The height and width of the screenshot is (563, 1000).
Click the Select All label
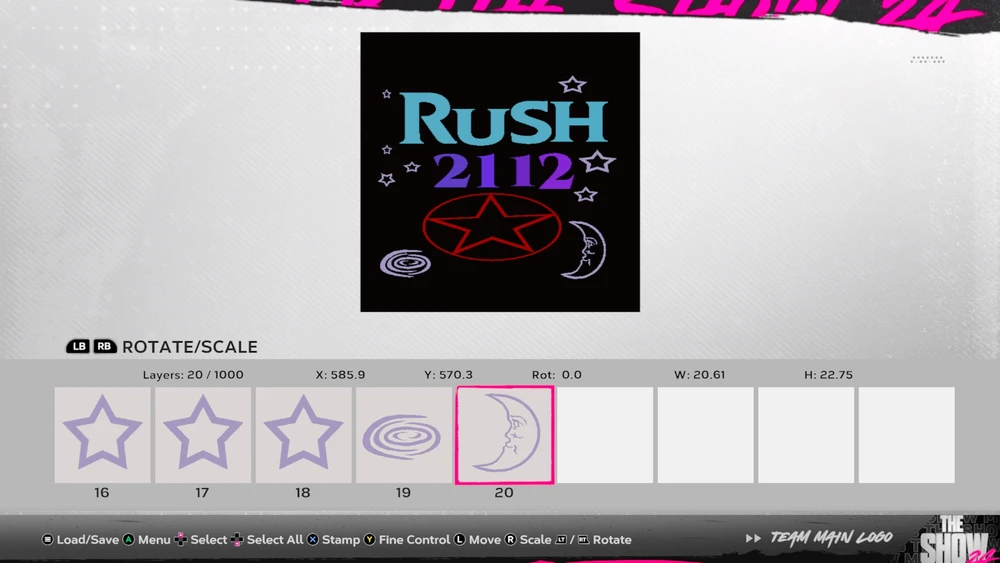pos(275,539)
